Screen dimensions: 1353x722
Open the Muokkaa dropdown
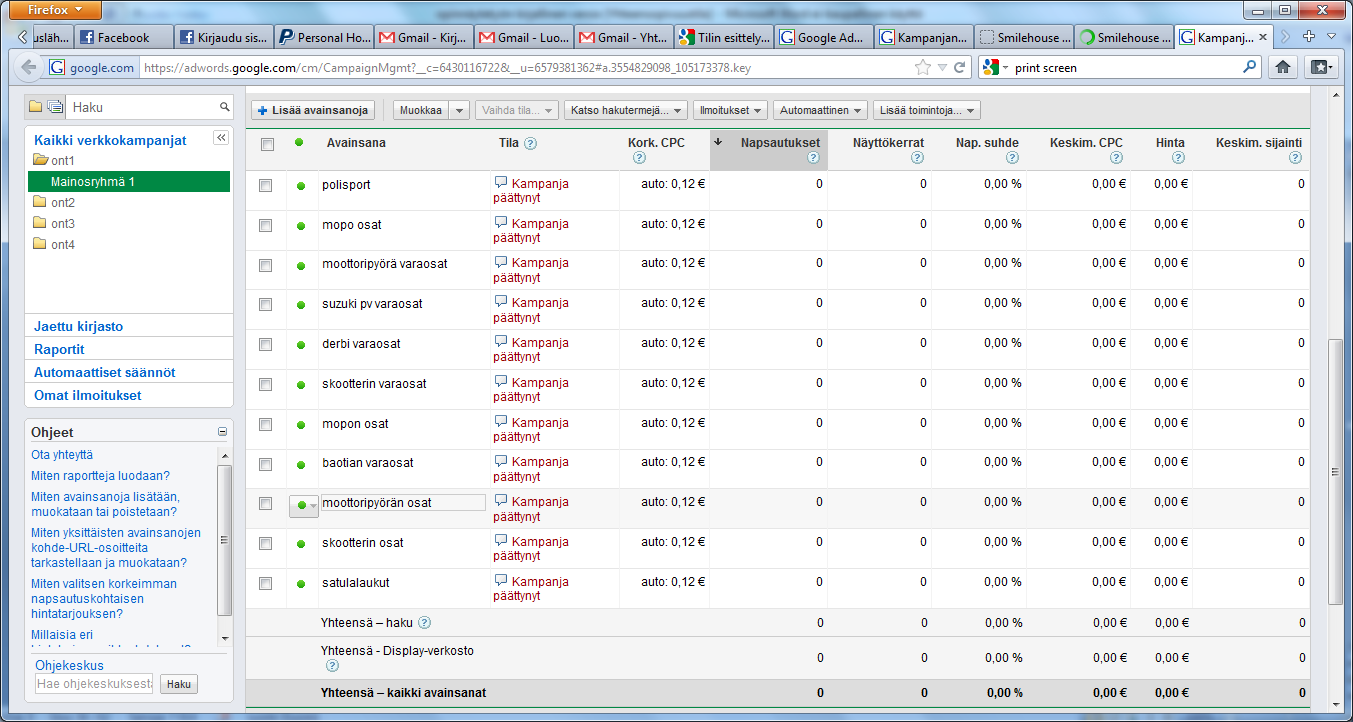coord(431,110)
